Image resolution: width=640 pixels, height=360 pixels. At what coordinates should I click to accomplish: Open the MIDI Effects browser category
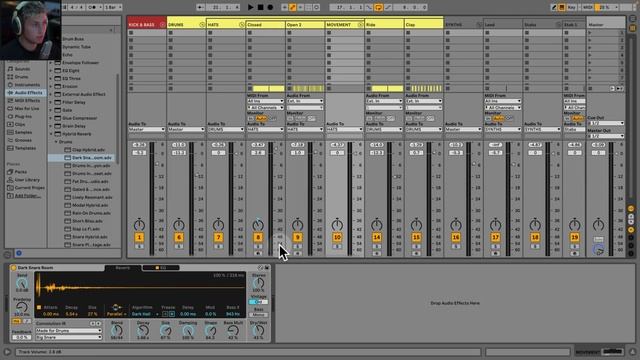(x=27, y=100)
